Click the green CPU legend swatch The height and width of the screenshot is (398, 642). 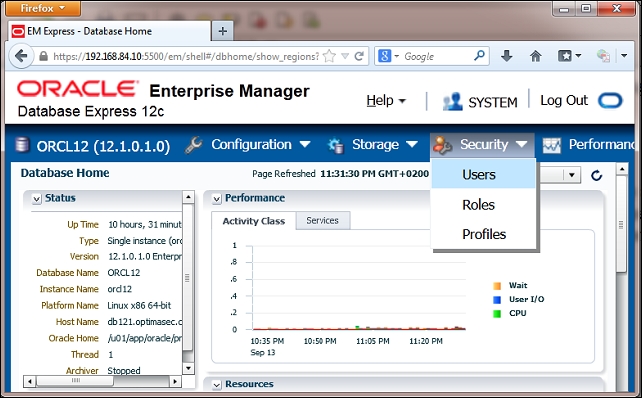497,314
